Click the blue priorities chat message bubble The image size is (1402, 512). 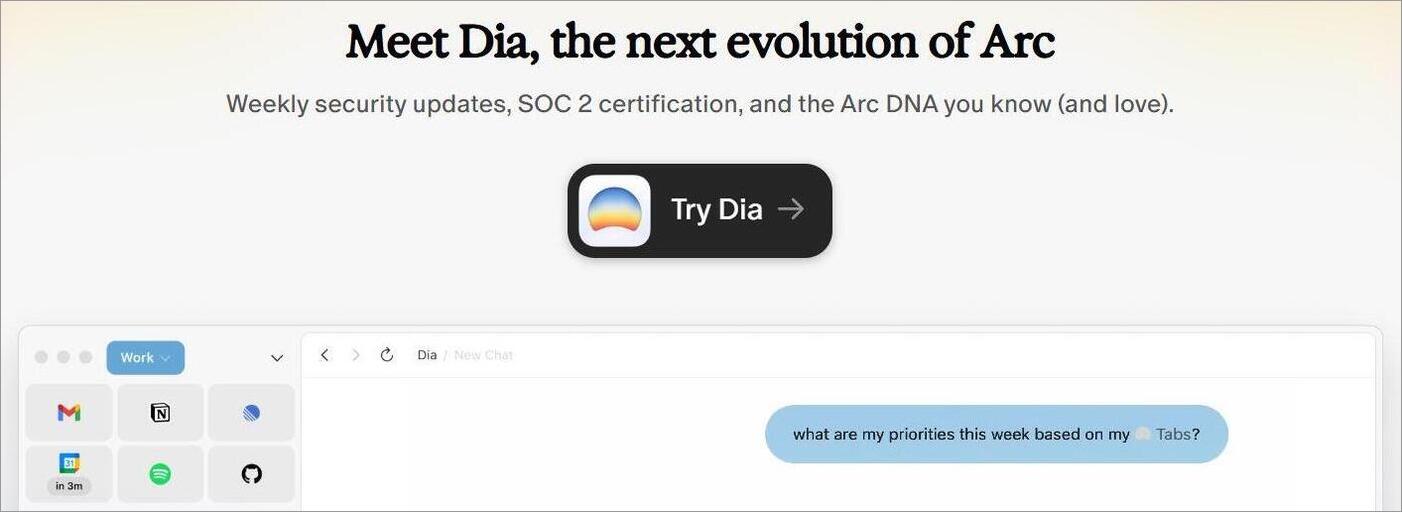(x=996, y=434)
